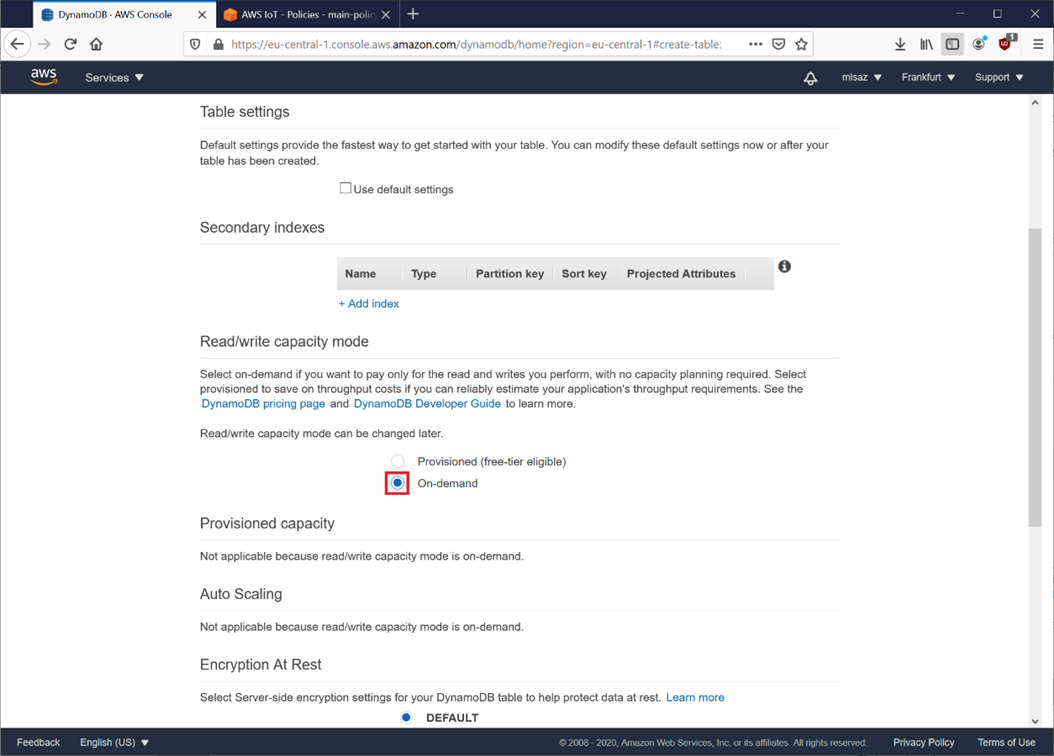Viewport: 1054px width, 756px height.
Task: Open the Firefox account icon
Action: coord(979,44)
